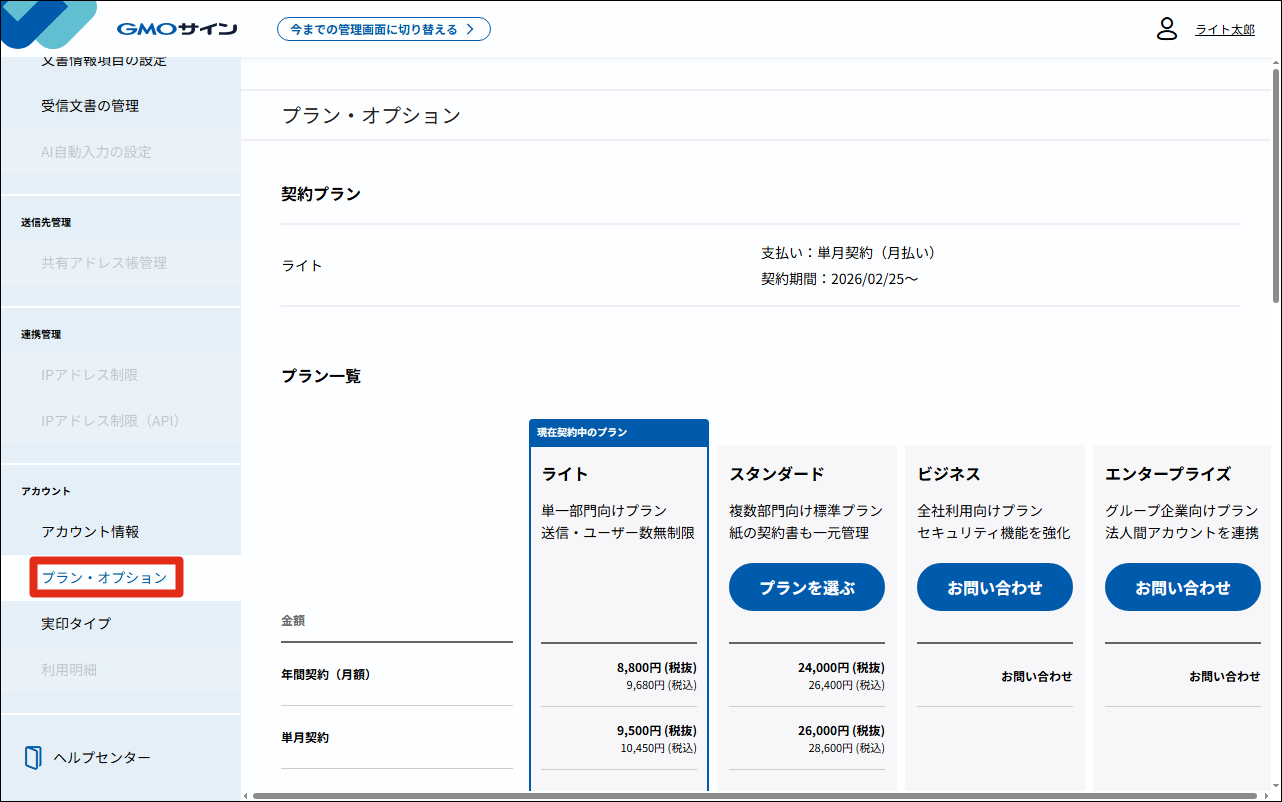Click the 28,600円 (税込) price
This screenshot has width=1282, height=802.
[x=846, y=748]
